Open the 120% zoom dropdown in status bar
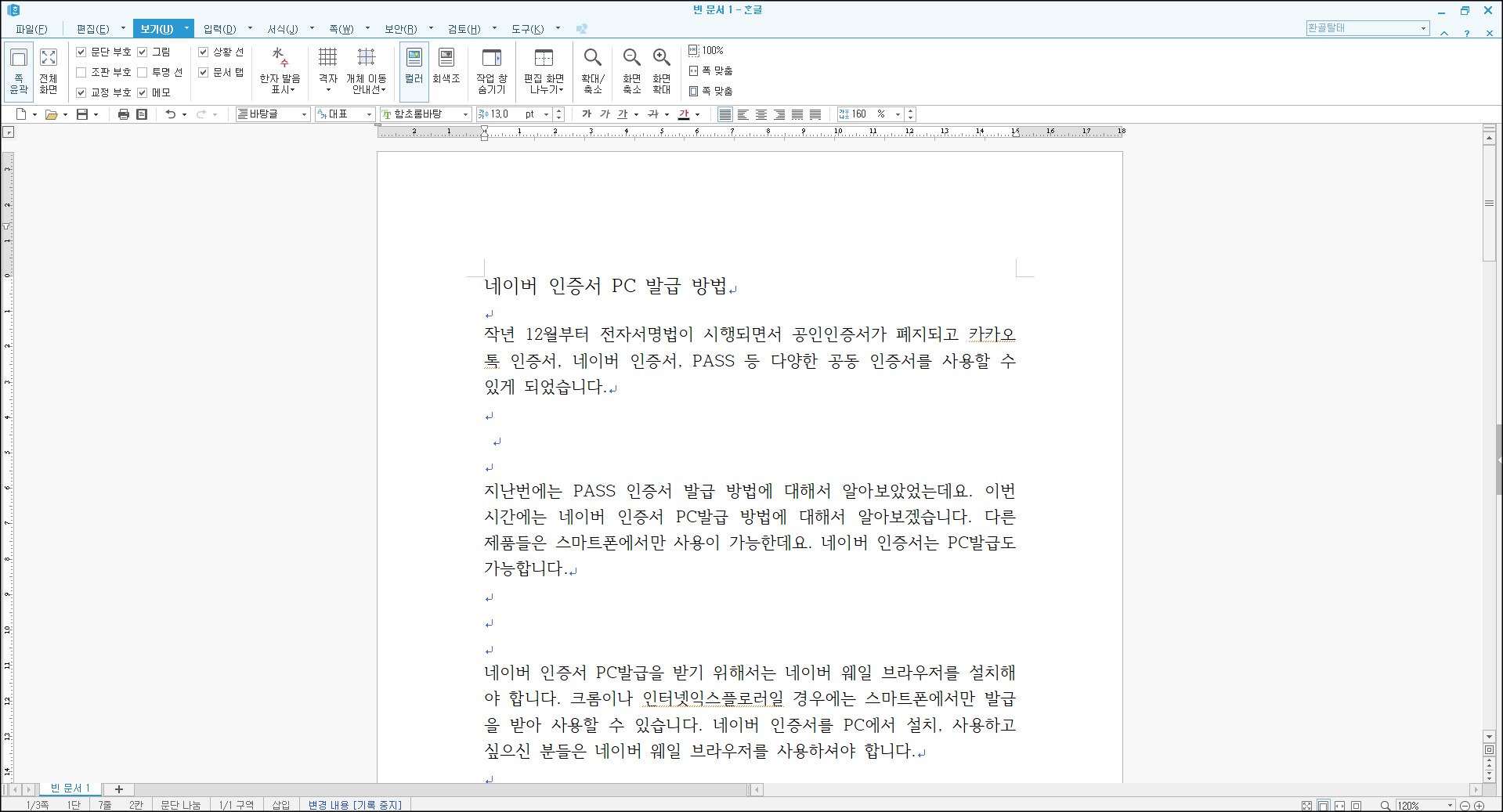This screenshot has height=812, width=1503. (1450, 805)
